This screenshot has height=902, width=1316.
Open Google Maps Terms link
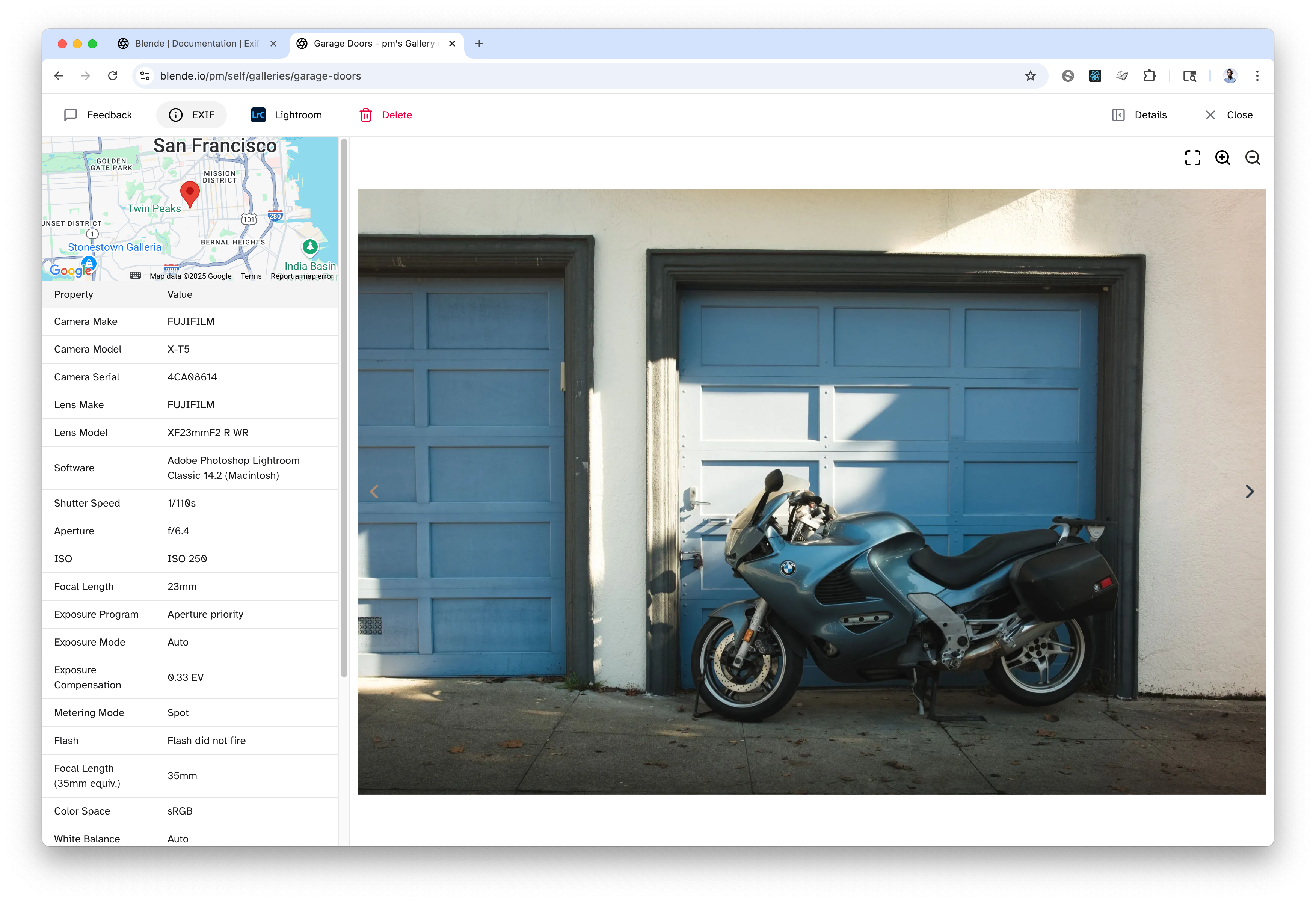point(251,276)
